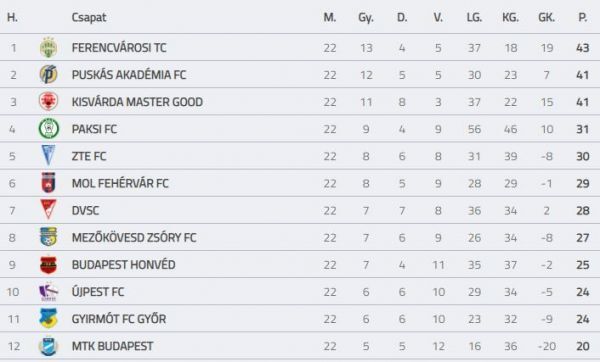Click the MTK Budapest crest

point(49,346)
